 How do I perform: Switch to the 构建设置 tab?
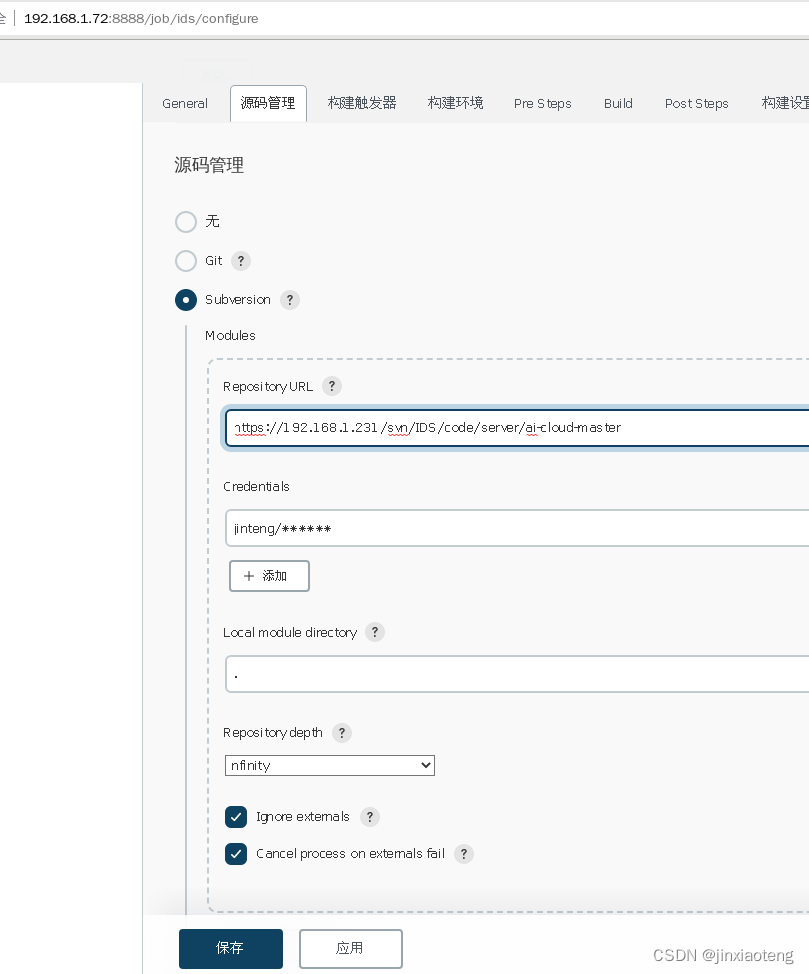[x=785, y=103]
